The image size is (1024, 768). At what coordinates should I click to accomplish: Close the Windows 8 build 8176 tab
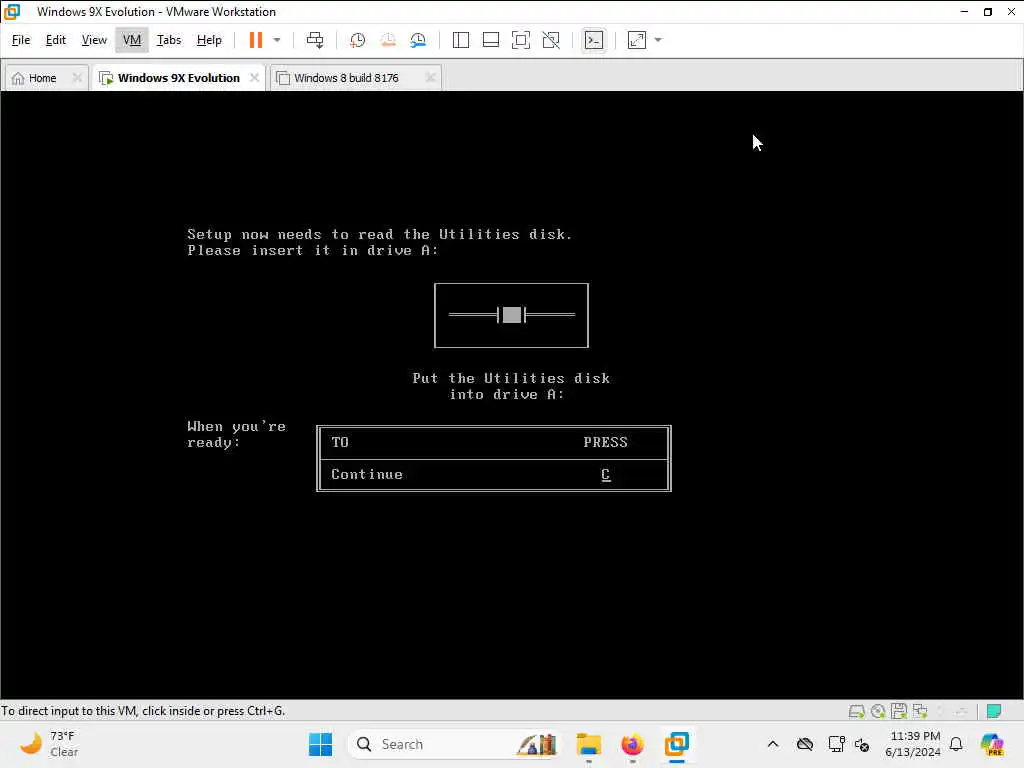[430, 78]
